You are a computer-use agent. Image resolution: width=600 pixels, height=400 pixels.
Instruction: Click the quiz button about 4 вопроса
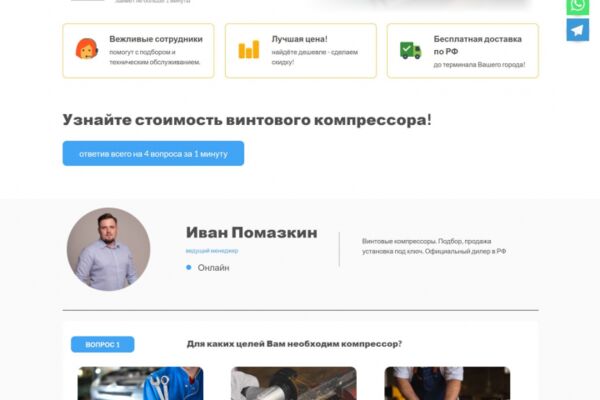(x=153, y=153)
